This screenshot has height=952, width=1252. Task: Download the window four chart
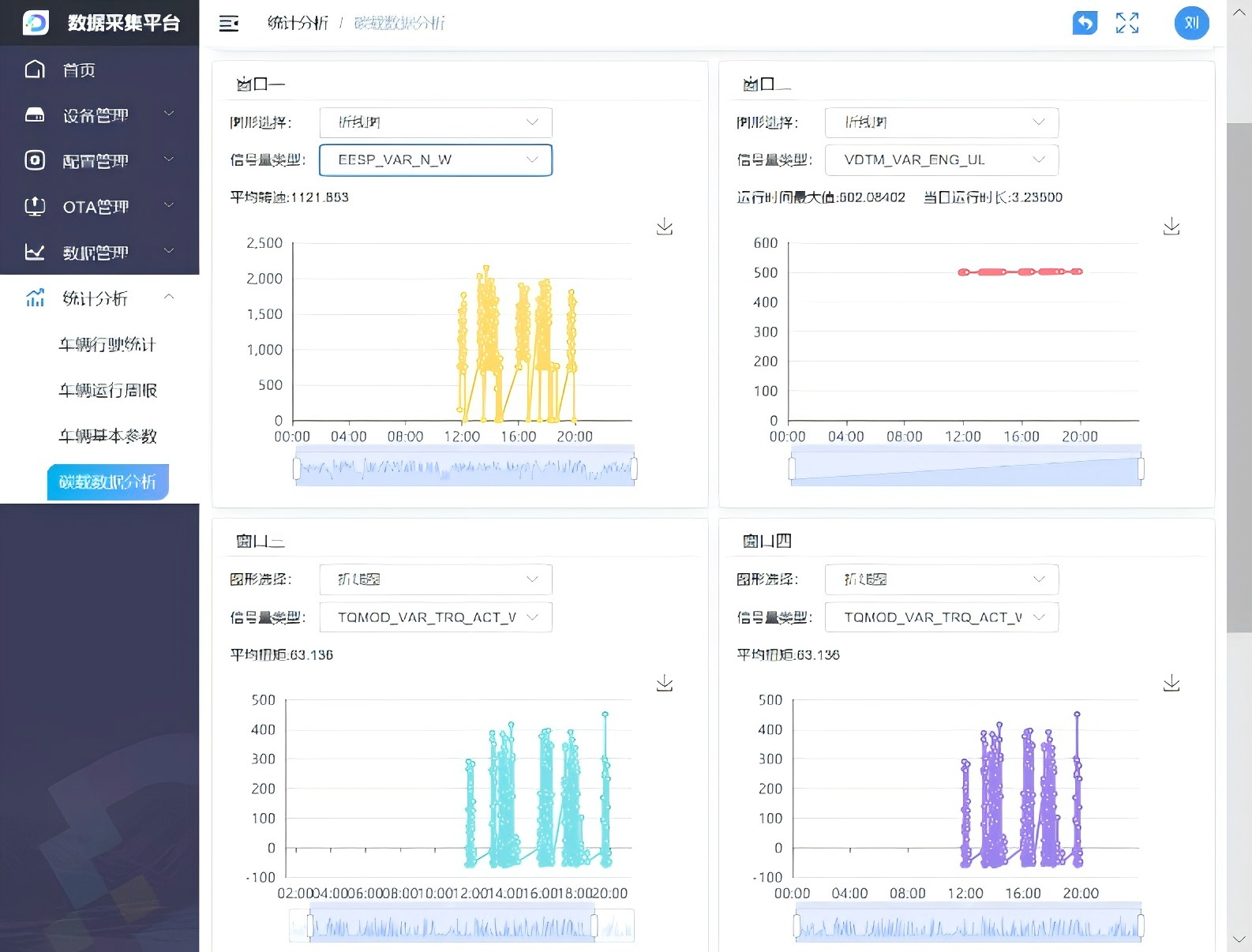coord(1171,684)
